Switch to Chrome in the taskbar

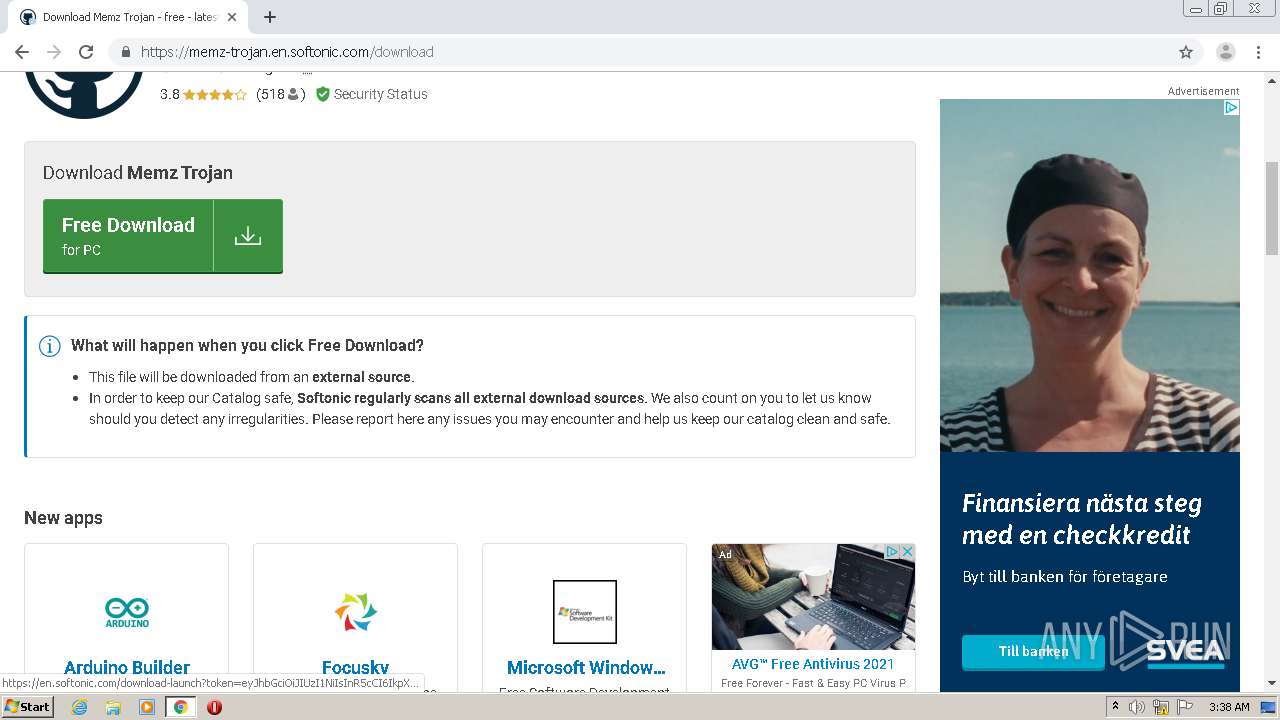click(181, 707)
